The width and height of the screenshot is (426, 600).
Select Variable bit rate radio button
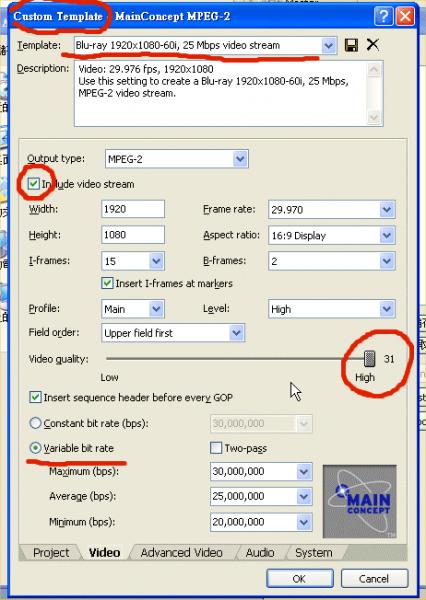point(35,448)
